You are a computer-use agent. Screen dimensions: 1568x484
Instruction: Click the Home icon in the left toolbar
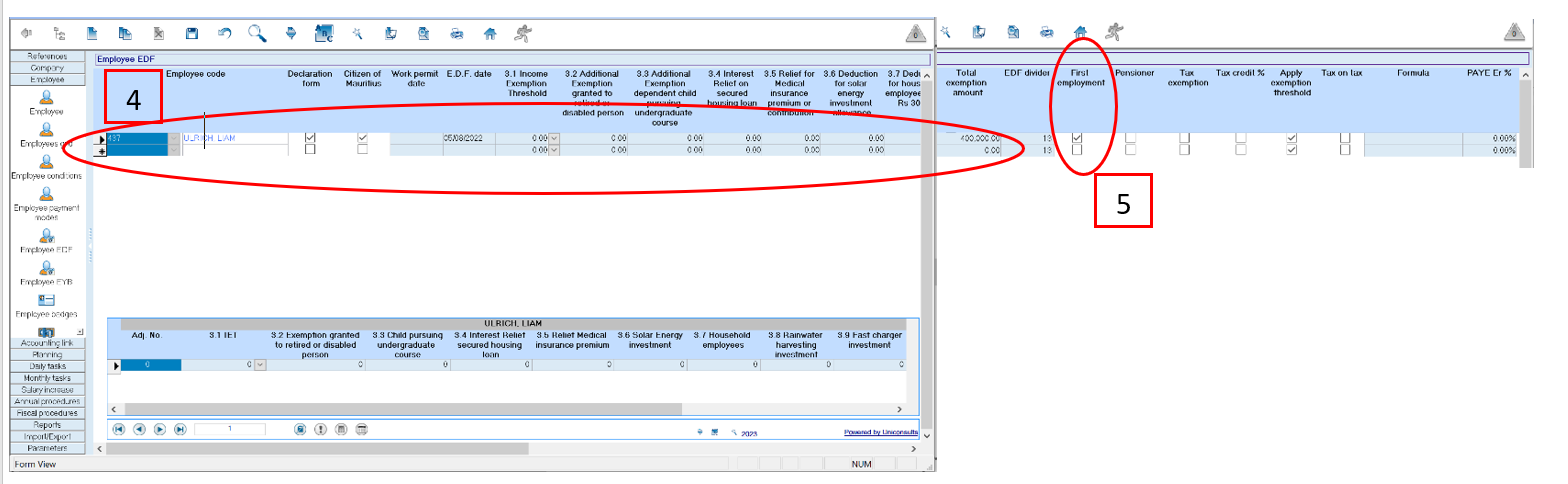[x=490, y=33]
